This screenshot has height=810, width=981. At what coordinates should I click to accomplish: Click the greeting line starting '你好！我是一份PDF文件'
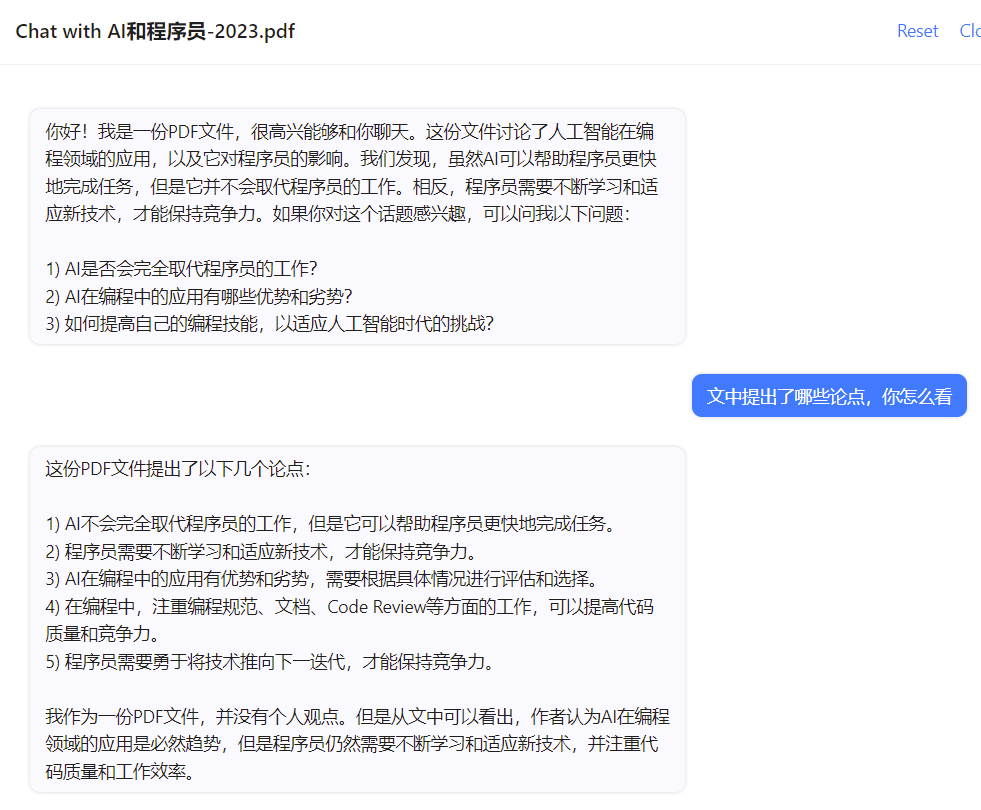click(x=350, y=132)
